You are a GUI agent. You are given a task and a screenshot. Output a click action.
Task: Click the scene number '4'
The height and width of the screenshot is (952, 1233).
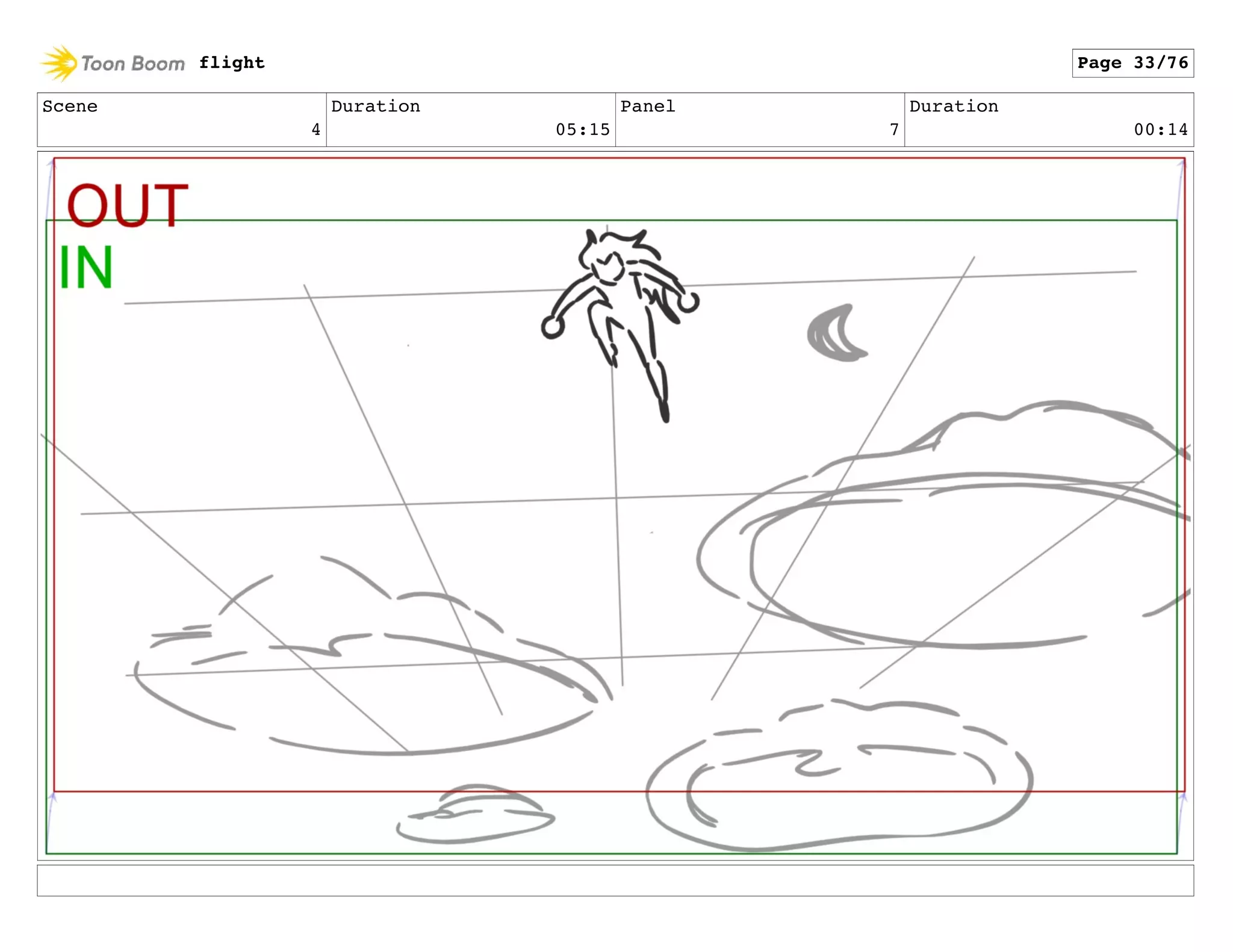pos(315,129)
